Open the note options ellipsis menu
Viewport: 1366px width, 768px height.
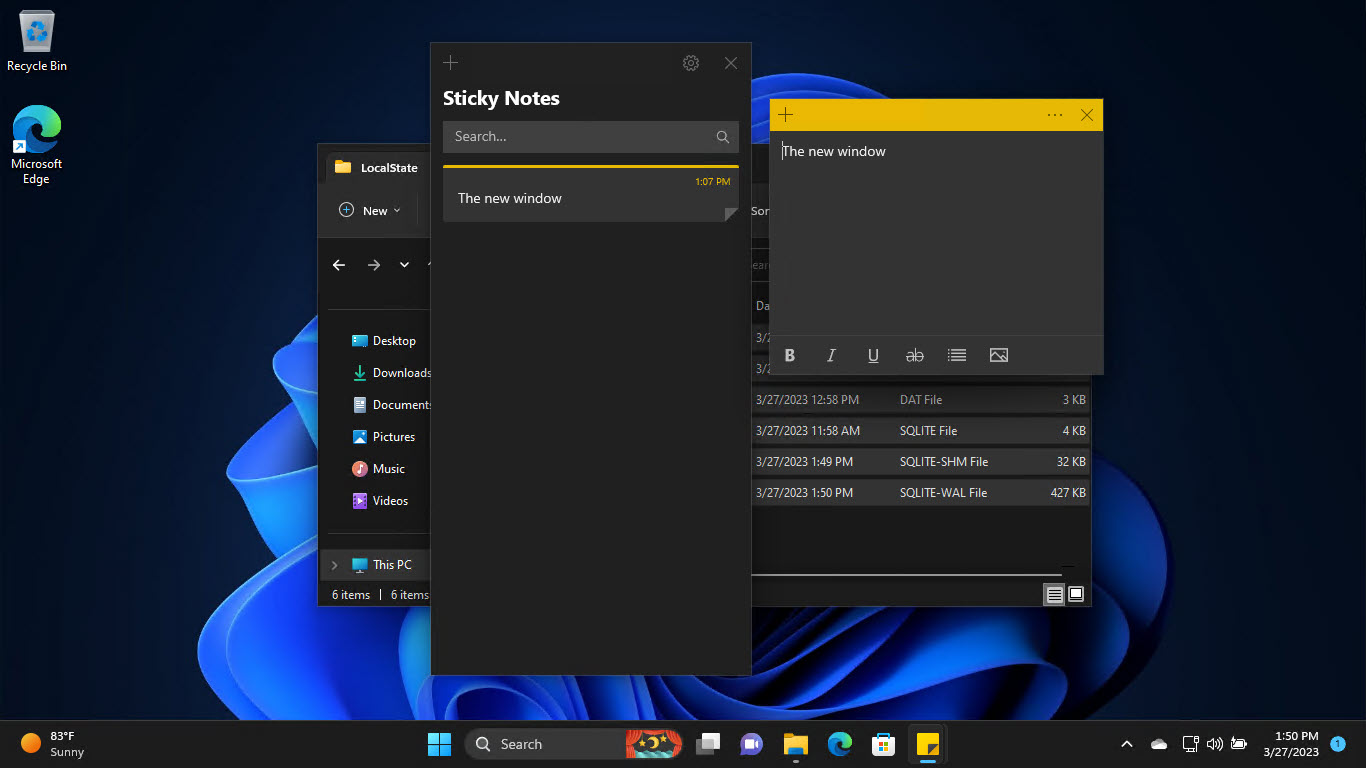1054,114
